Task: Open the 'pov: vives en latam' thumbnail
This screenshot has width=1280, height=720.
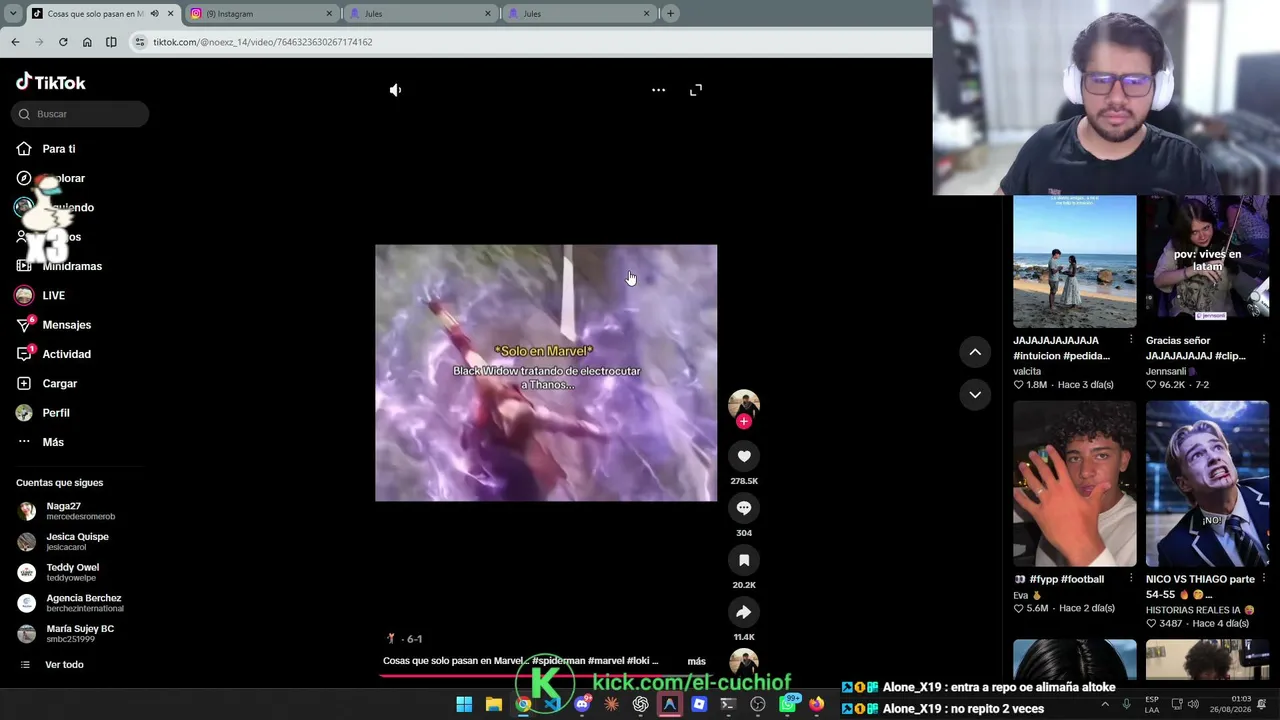Action: pos(1207,256)
